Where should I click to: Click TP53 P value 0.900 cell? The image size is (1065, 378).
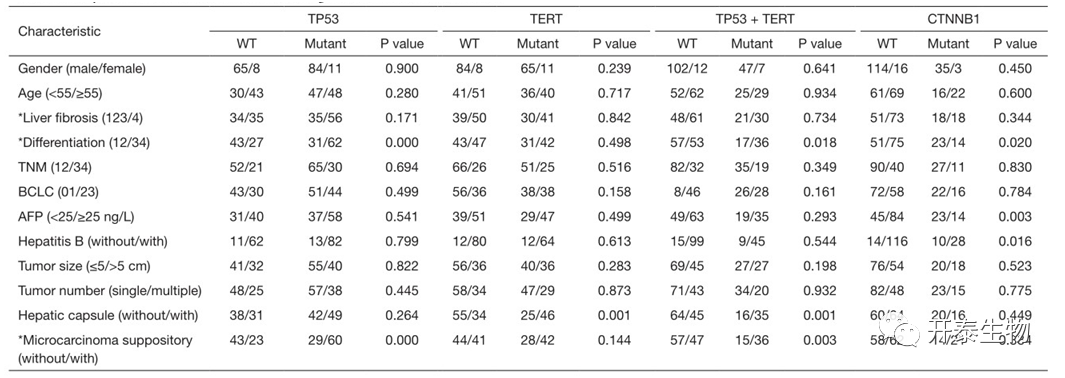(x=401, y=69)
